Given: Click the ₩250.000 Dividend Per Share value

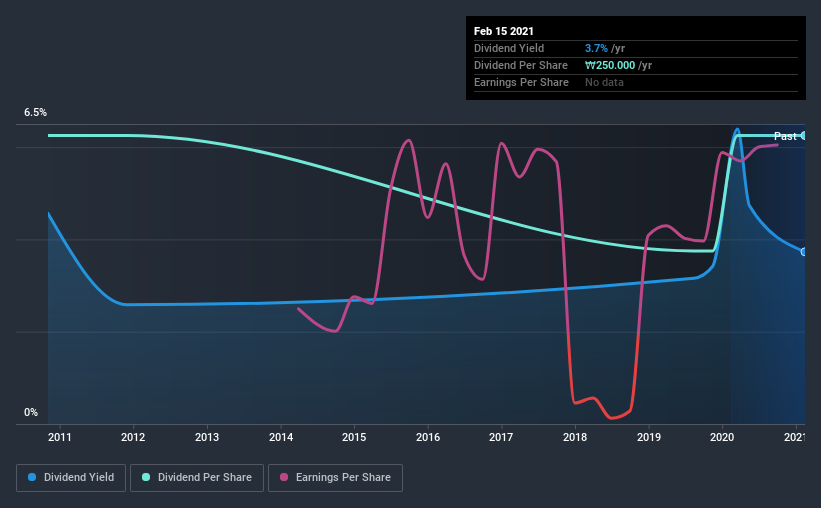Looking at the screenshot, I should click(610, 65).
